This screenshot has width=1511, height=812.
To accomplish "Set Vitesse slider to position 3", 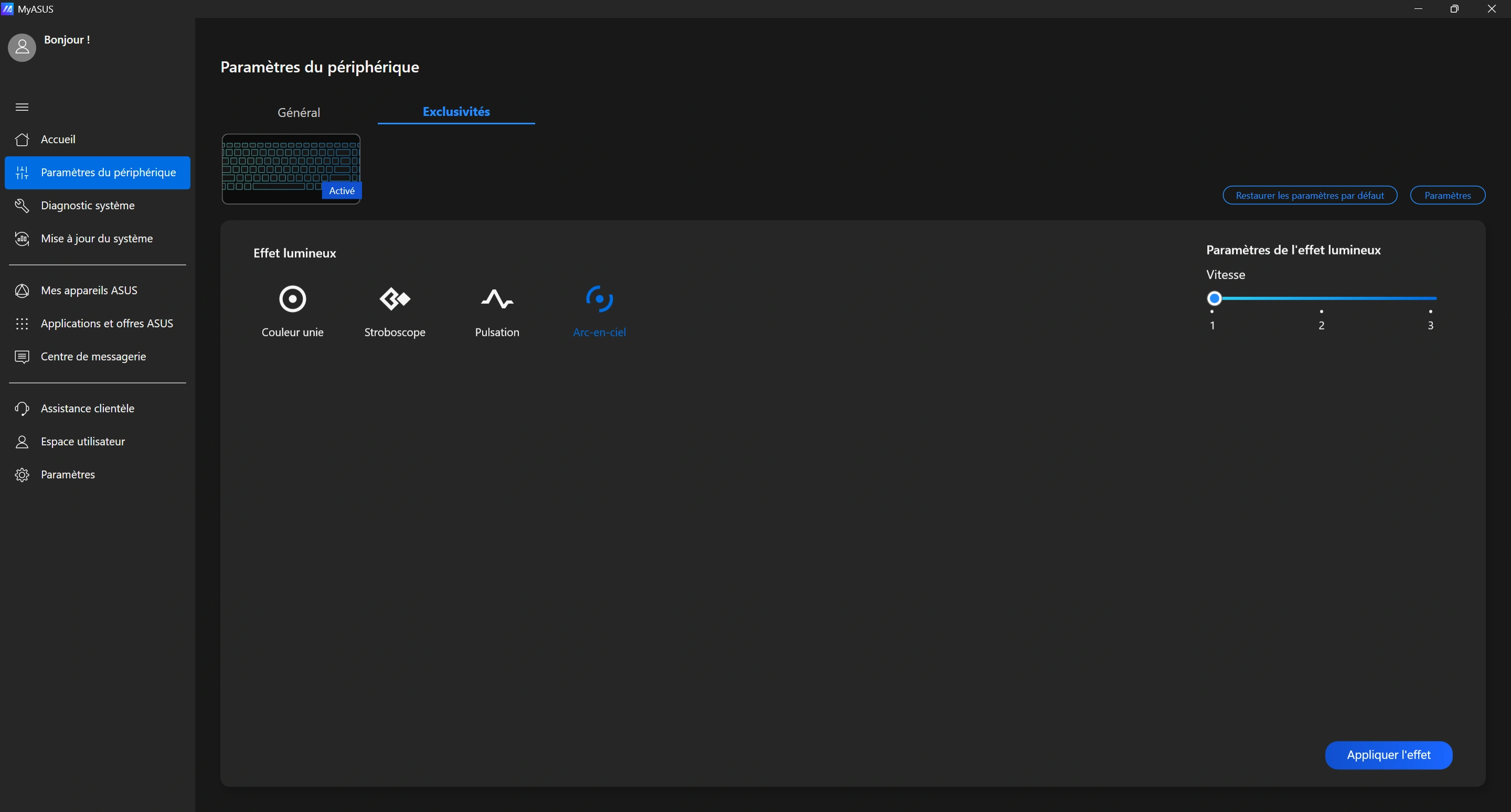I will 1430,298.
